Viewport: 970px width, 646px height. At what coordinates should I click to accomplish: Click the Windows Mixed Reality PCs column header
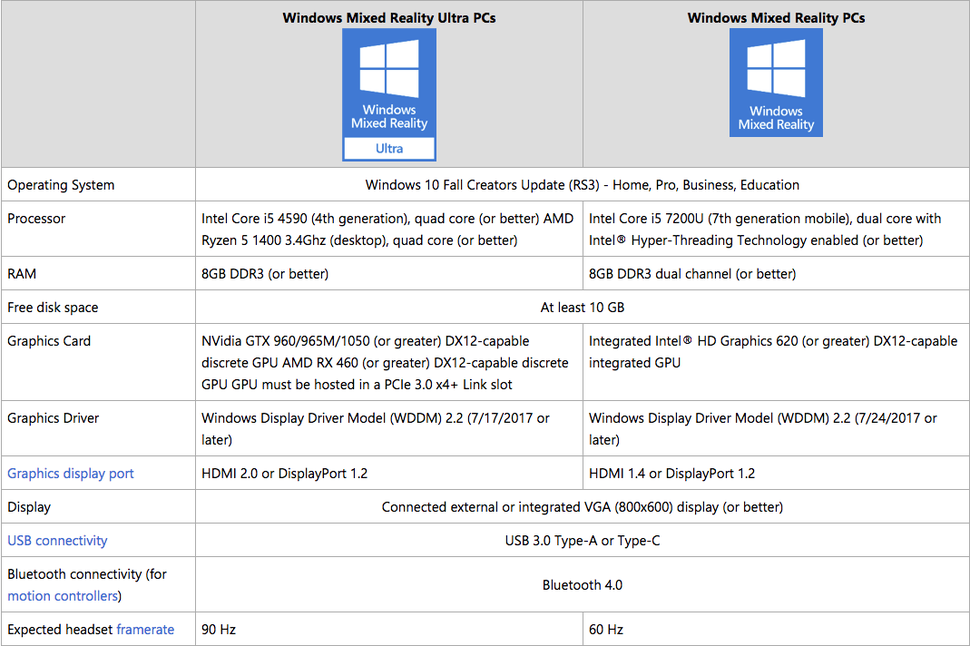[x=776, y=18]
